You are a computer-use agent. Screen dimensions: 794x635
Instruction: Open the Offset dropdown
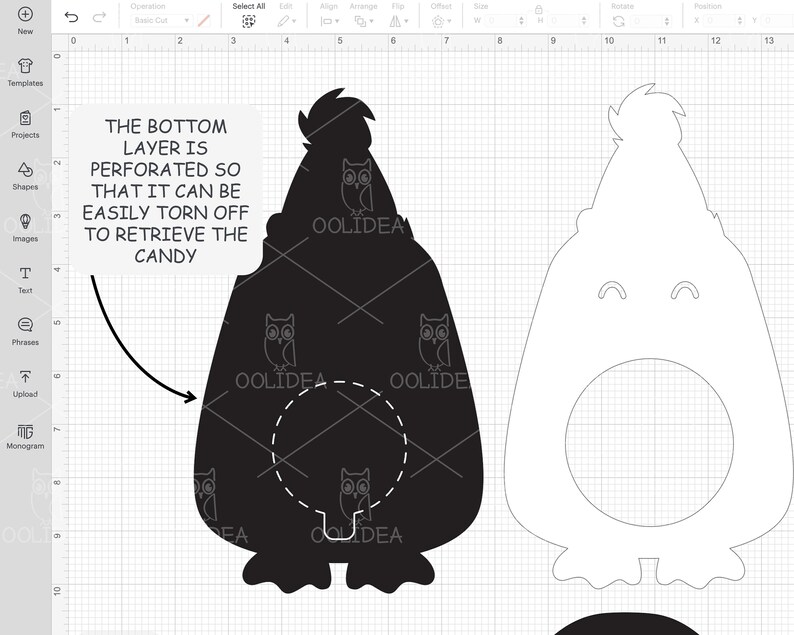[441, 21]
